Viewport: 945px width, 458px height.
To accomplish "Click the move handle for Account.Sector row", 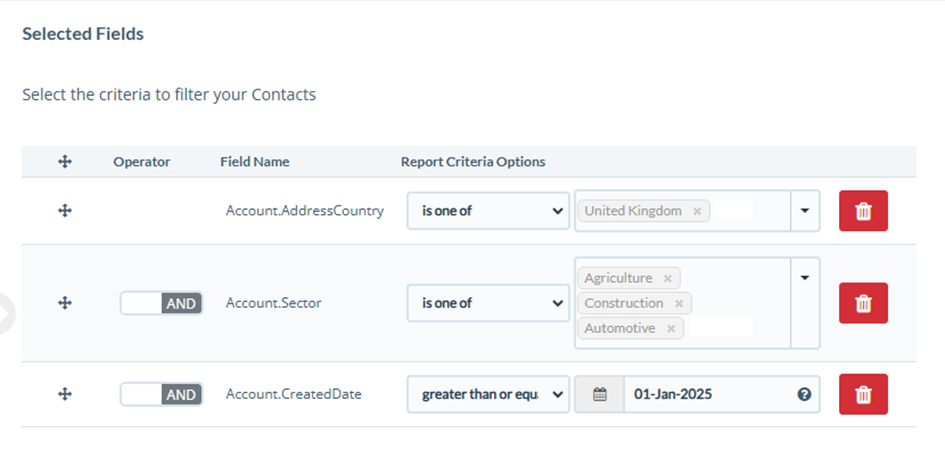I will pos(65,303).
